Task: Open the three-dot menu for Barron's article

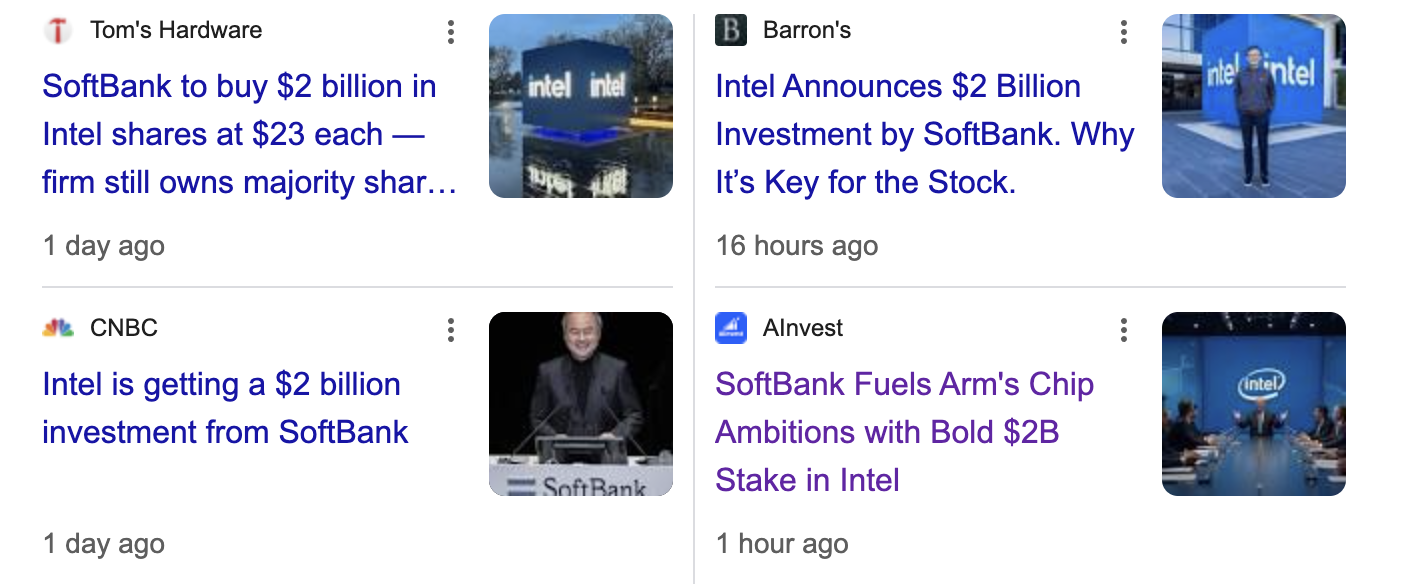Action: pos(1124,33)
